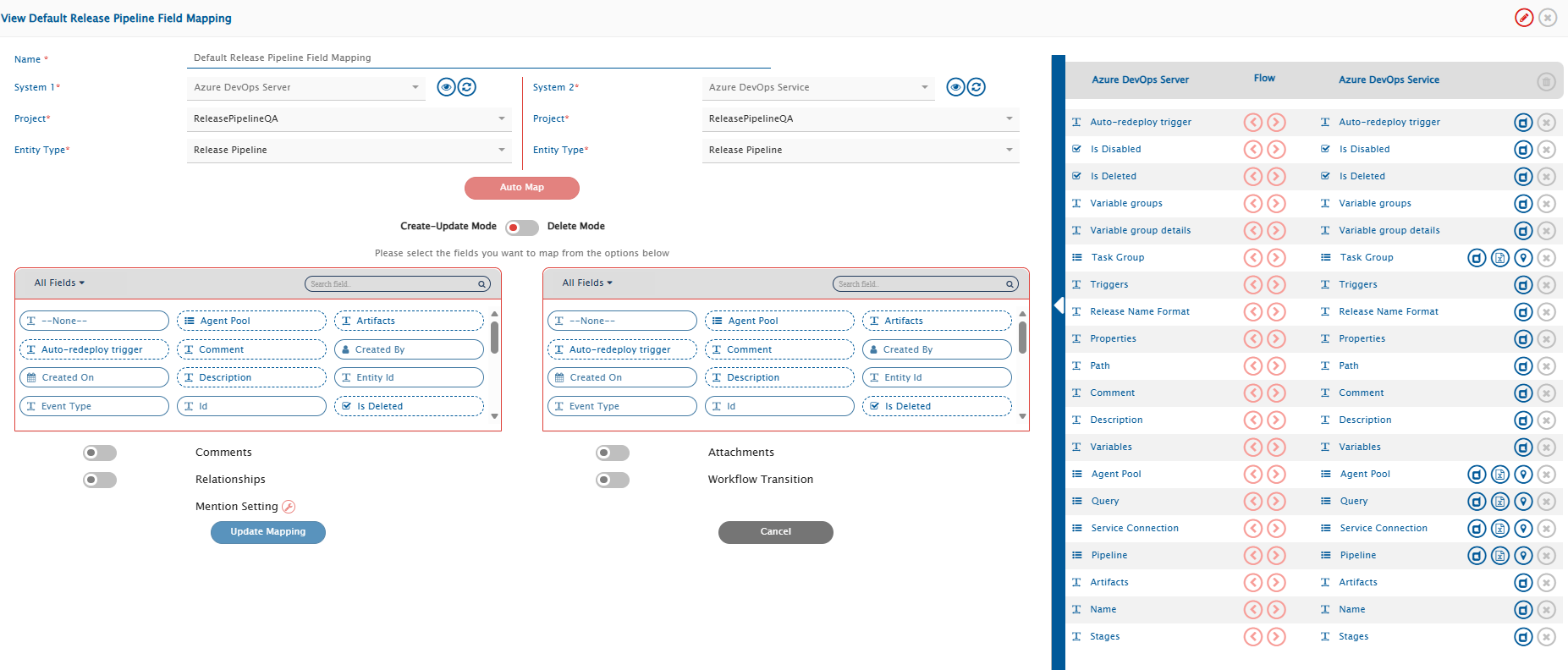Remove the Variables mapping with its X icon
Image resolution: width=1568 pixels, height=670 pixels.
(x=1546, y=448)
